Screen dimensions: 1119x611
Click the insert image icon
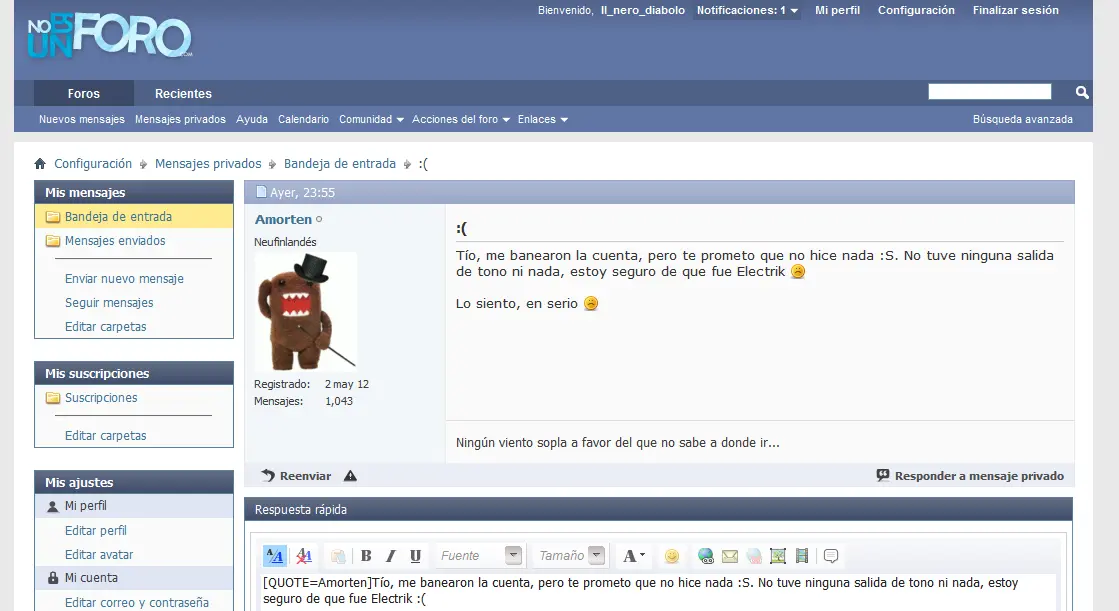[778, 556]
